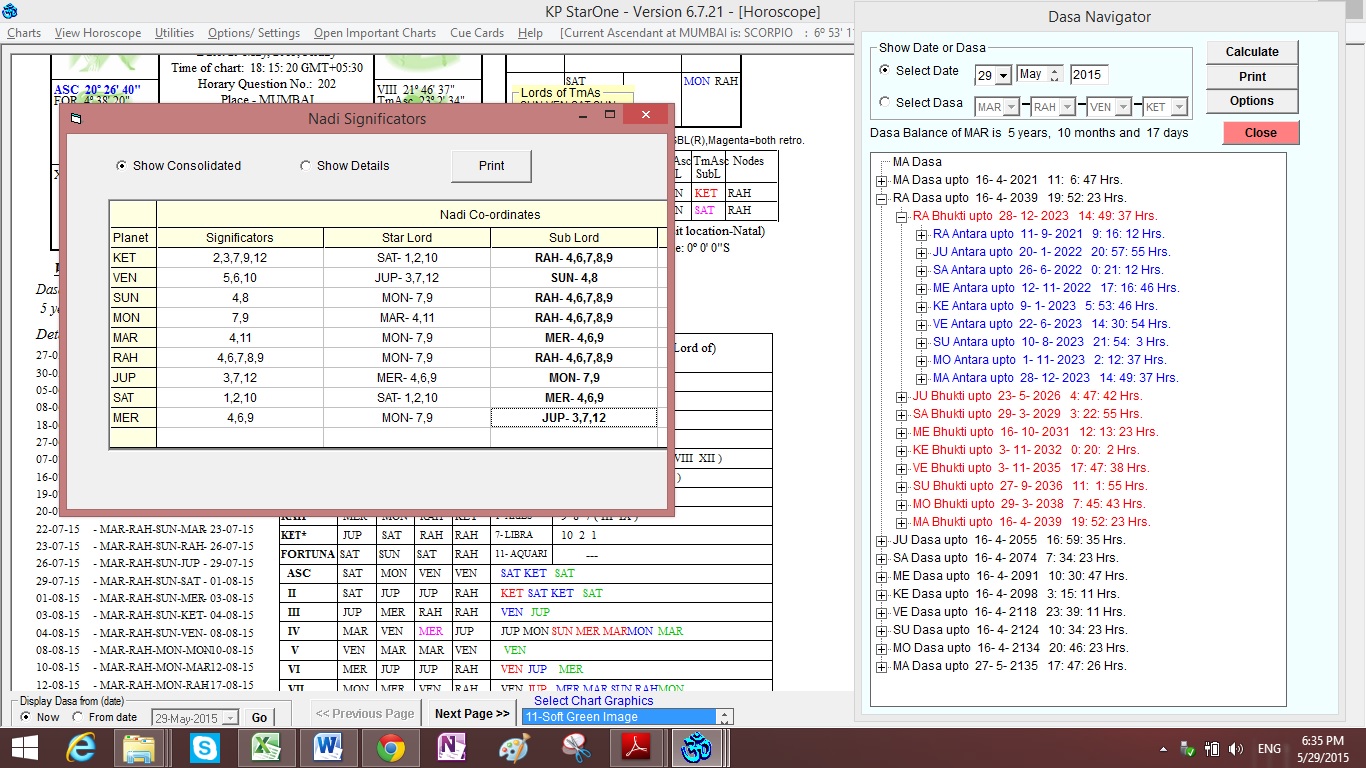Print the Nadi Significators table

491,166
